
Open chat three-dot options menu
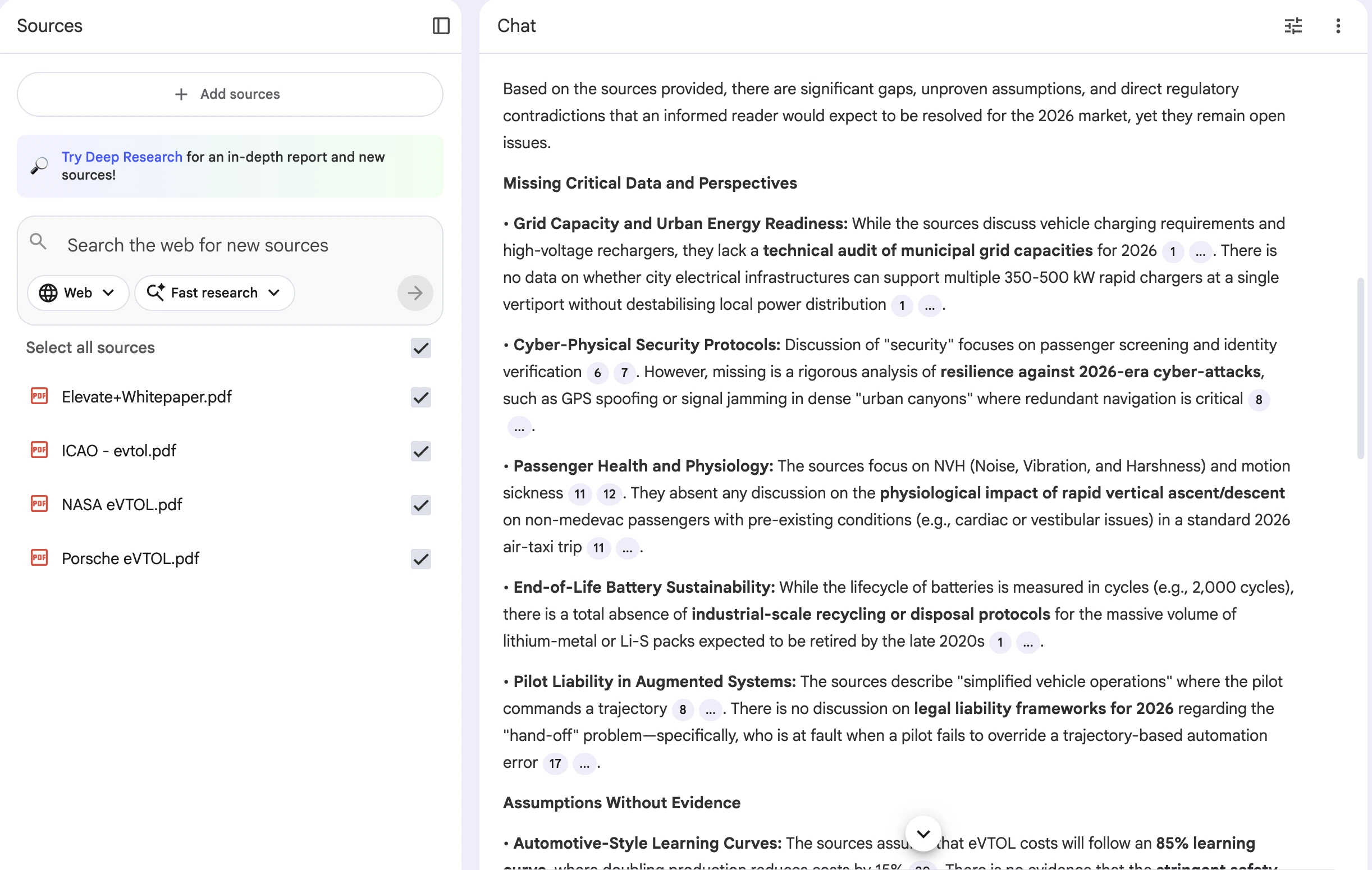pos(1337,26)
